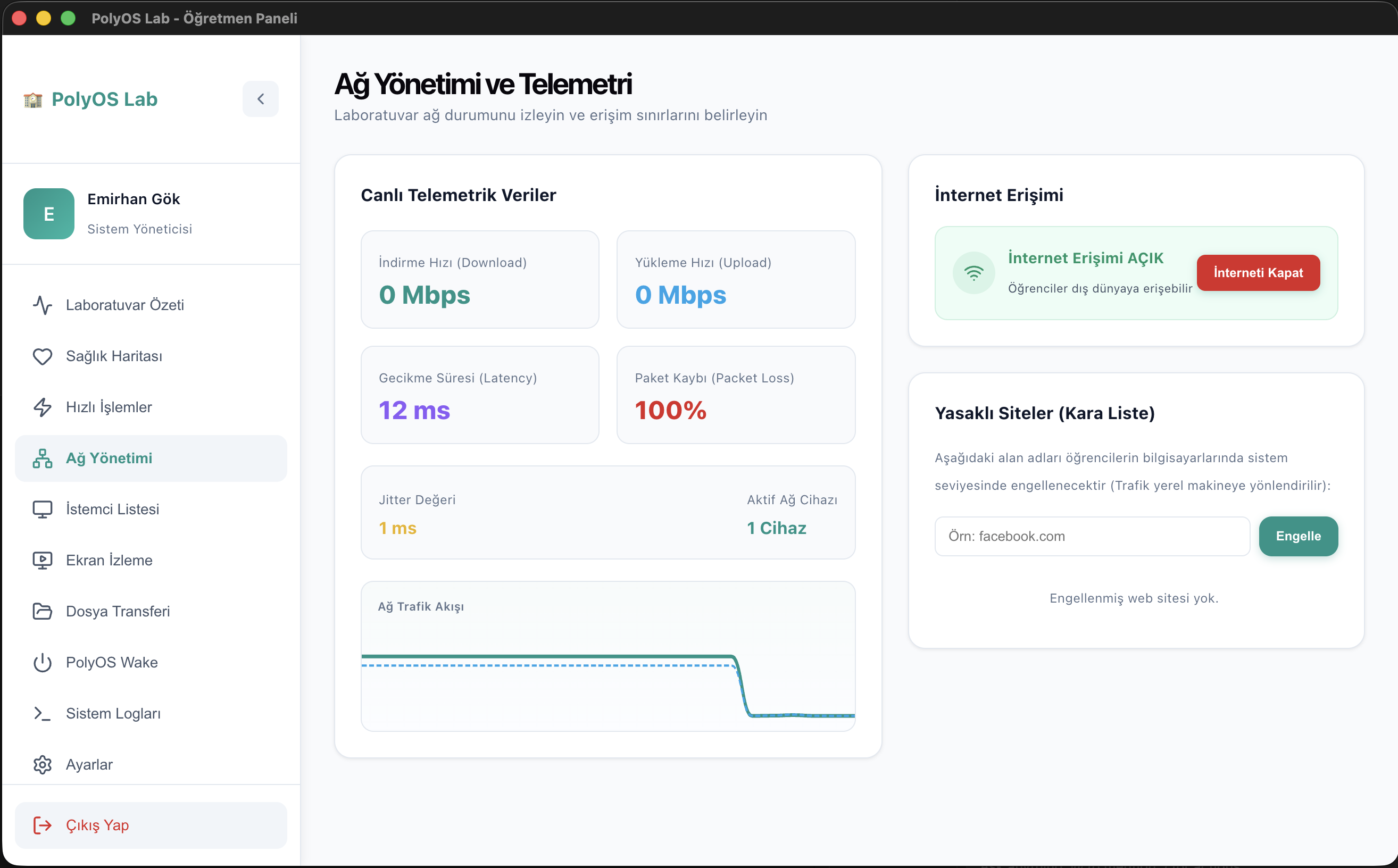The image size is (1398, 868).
Task: Click the Engellenmiş web sitesi yok message
Action: [x=1134, y=598]
